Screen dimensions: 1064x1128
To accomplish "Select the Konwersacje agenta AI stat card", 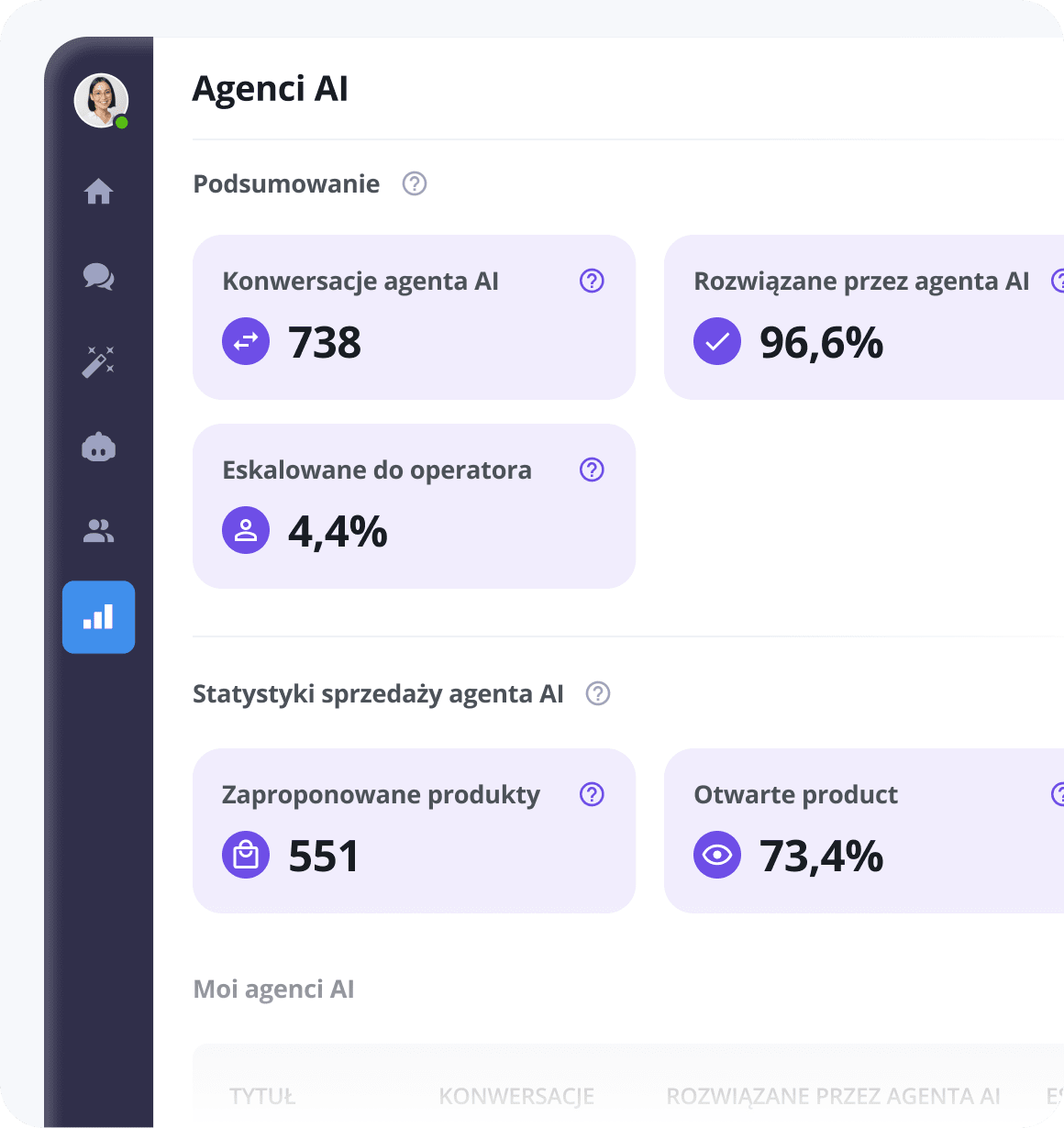I will (x=414, y=317).
